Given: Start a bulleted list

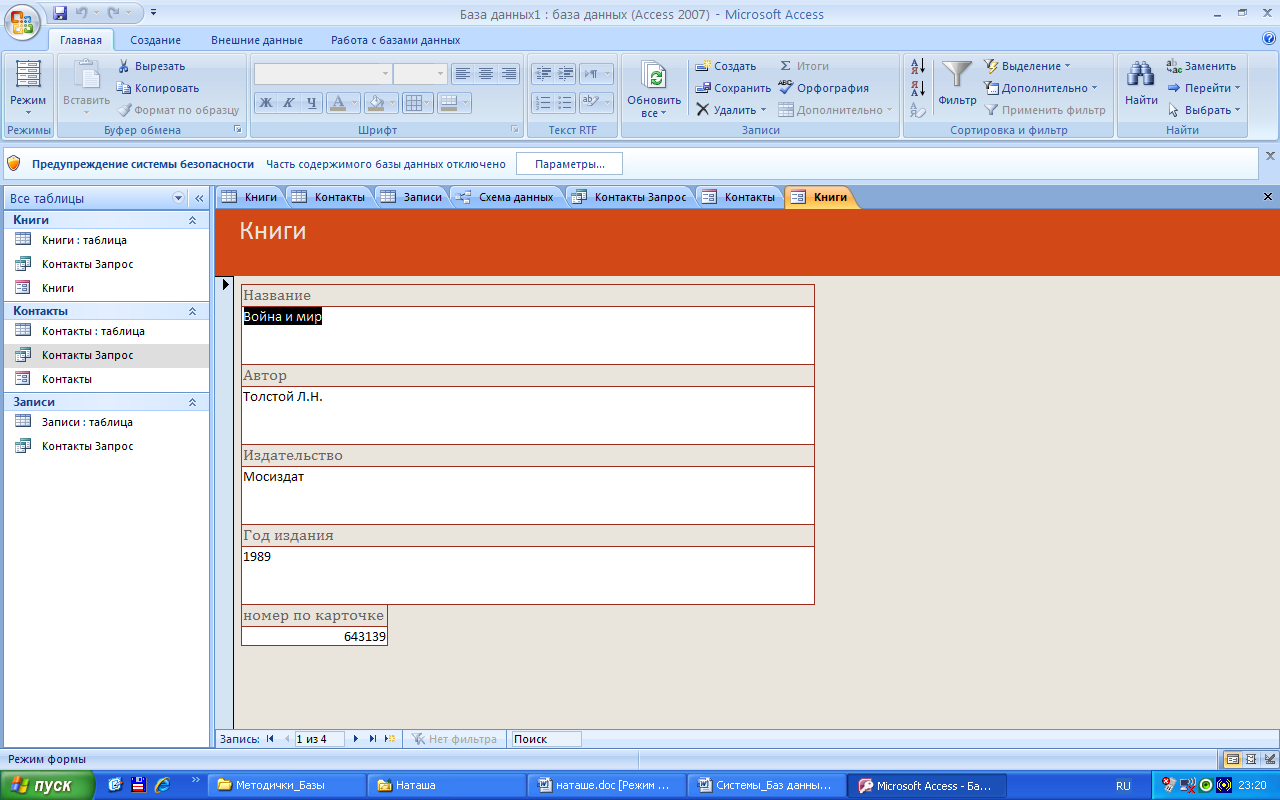Looking at the screenshot, I should tap(565, 102).
